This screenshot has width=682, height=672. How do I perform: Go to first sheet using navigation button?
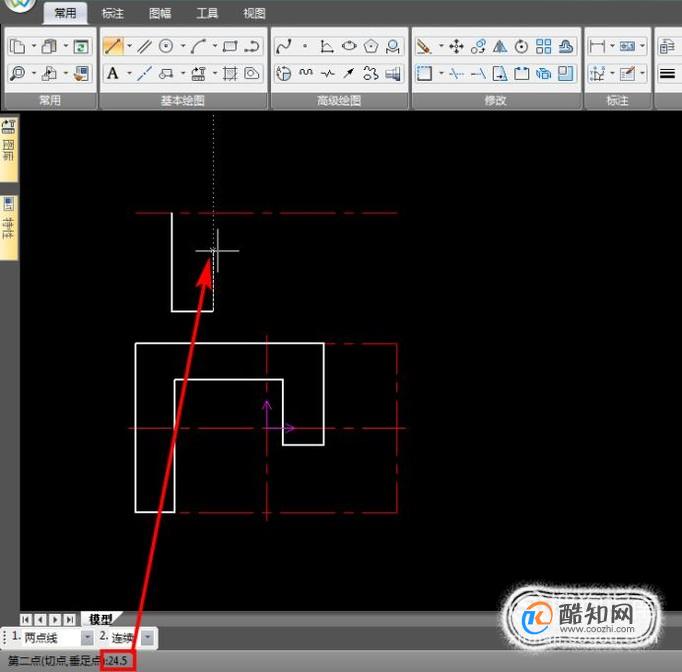click(x=26, y=619)
